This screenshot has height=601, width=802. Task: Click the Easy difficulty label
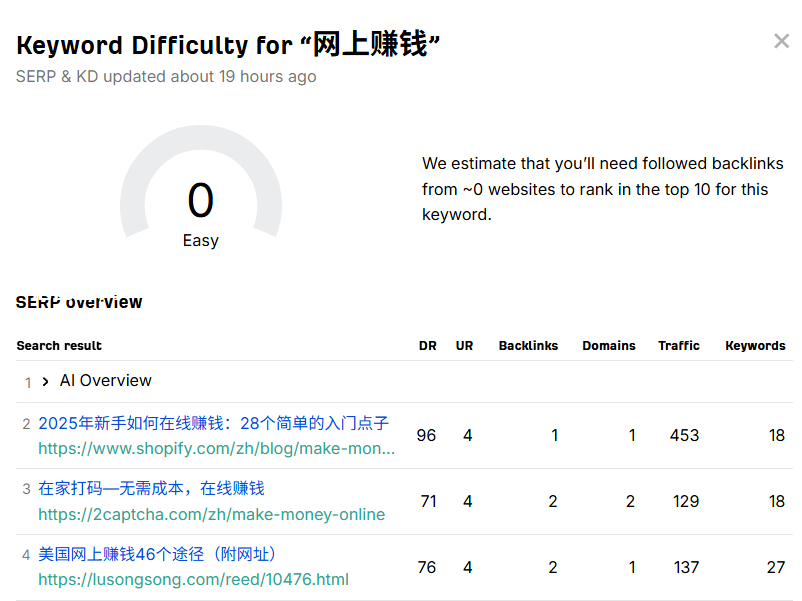tap(200, 240)
